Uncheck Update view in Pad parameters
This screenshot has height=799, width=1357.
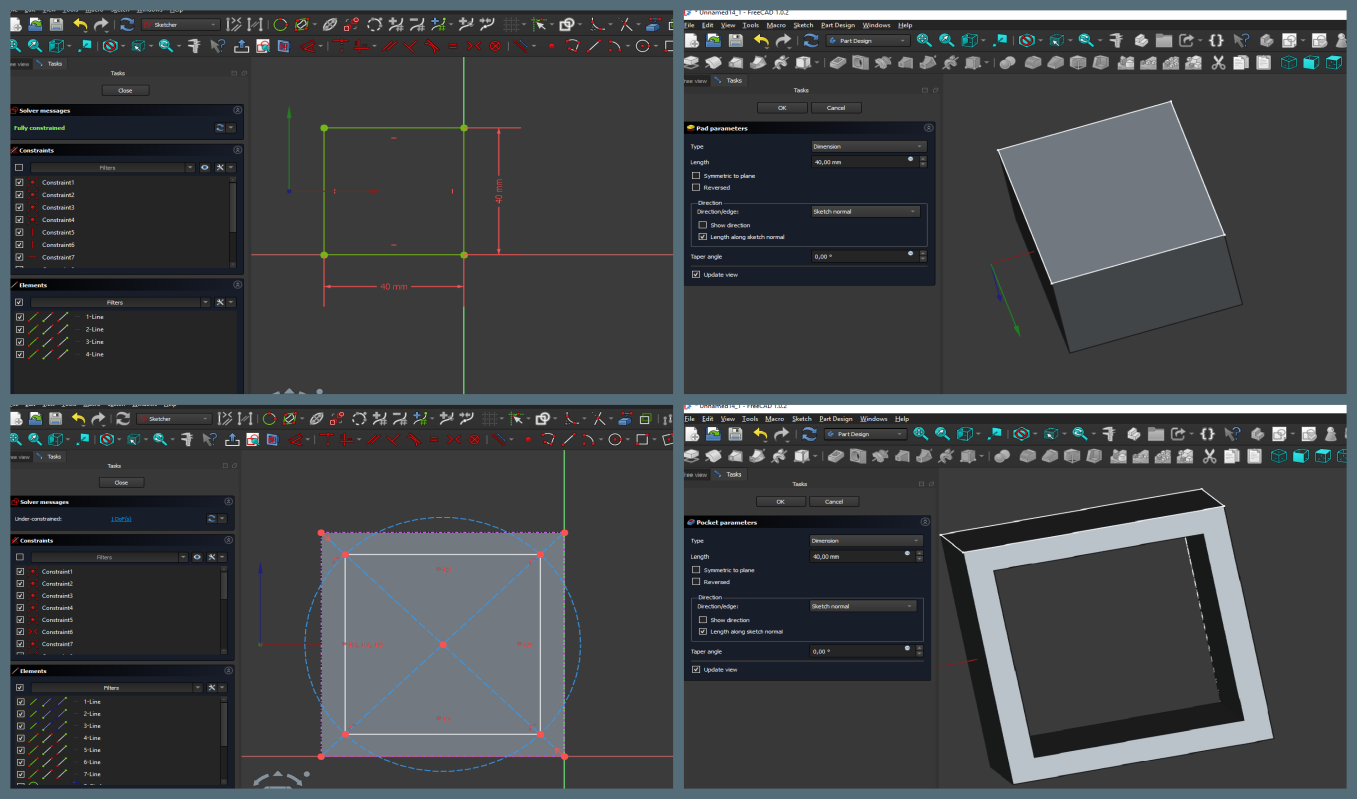(696, 274)
